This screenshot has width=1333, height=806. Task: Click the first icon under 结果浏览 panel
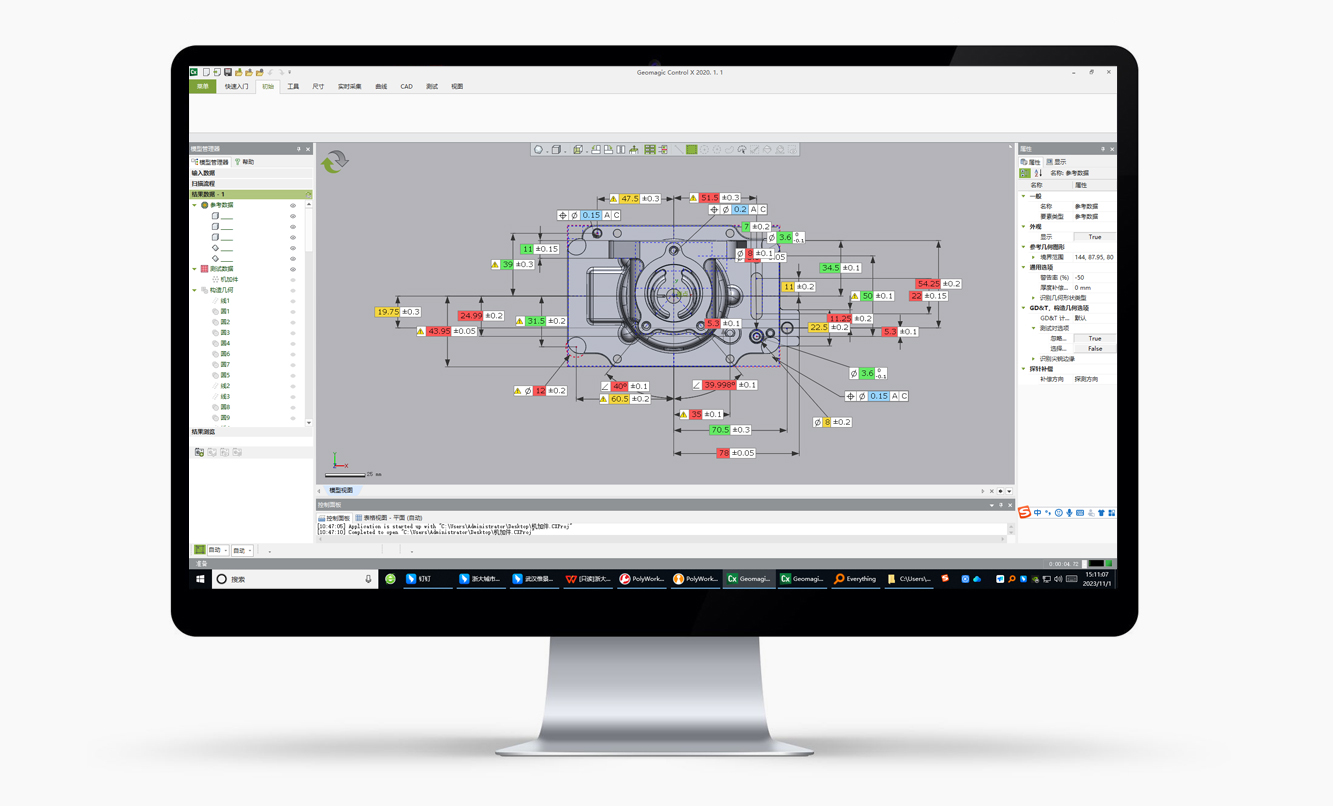pyautogui.click(x=199, y=453)
